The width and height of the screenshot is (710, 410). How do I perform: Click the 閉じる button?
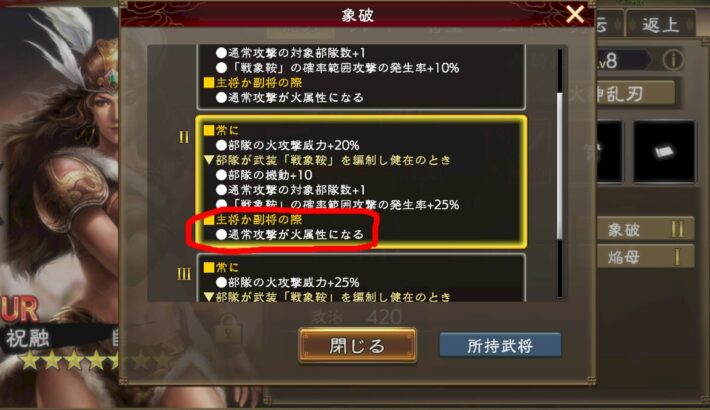pyautogui.click(x=357, y=346)
